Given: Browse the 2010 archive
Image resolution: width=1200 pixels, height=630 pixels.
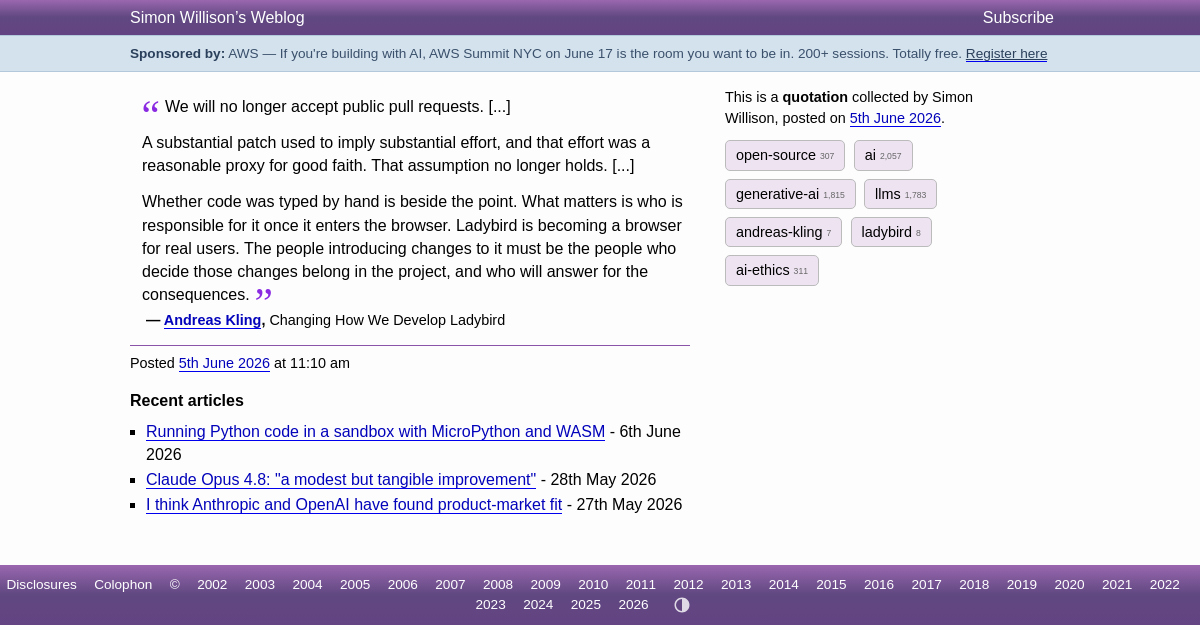Looking at the screenshot, I should point(593,585).
